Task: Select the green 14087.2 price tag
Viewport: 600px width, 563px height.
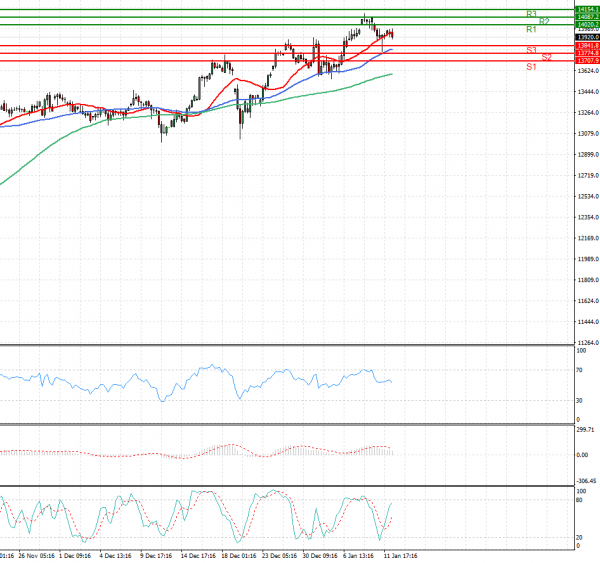Action: (587, 17)
